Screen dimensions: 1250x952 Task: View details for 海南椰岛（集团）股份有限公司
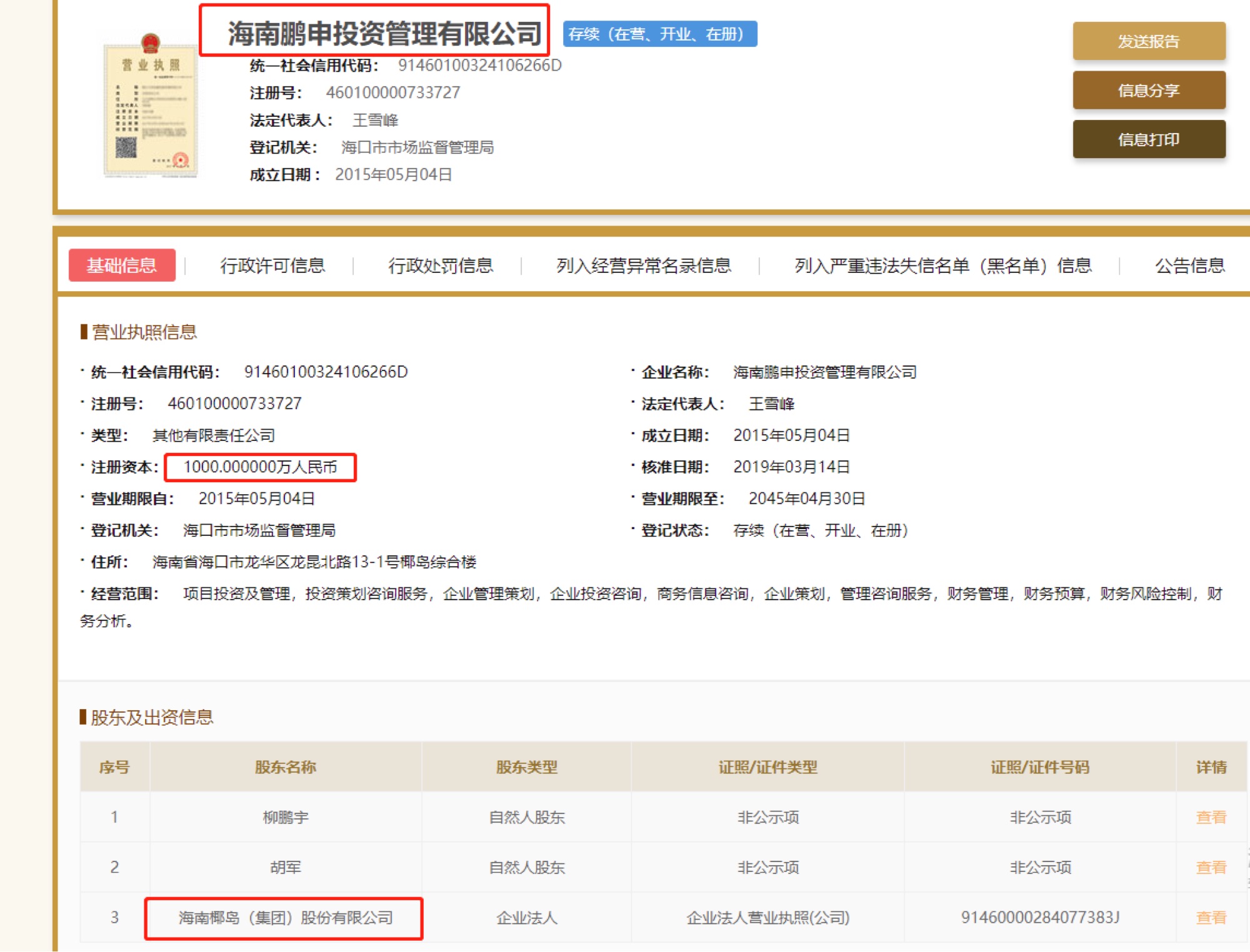1211,918
